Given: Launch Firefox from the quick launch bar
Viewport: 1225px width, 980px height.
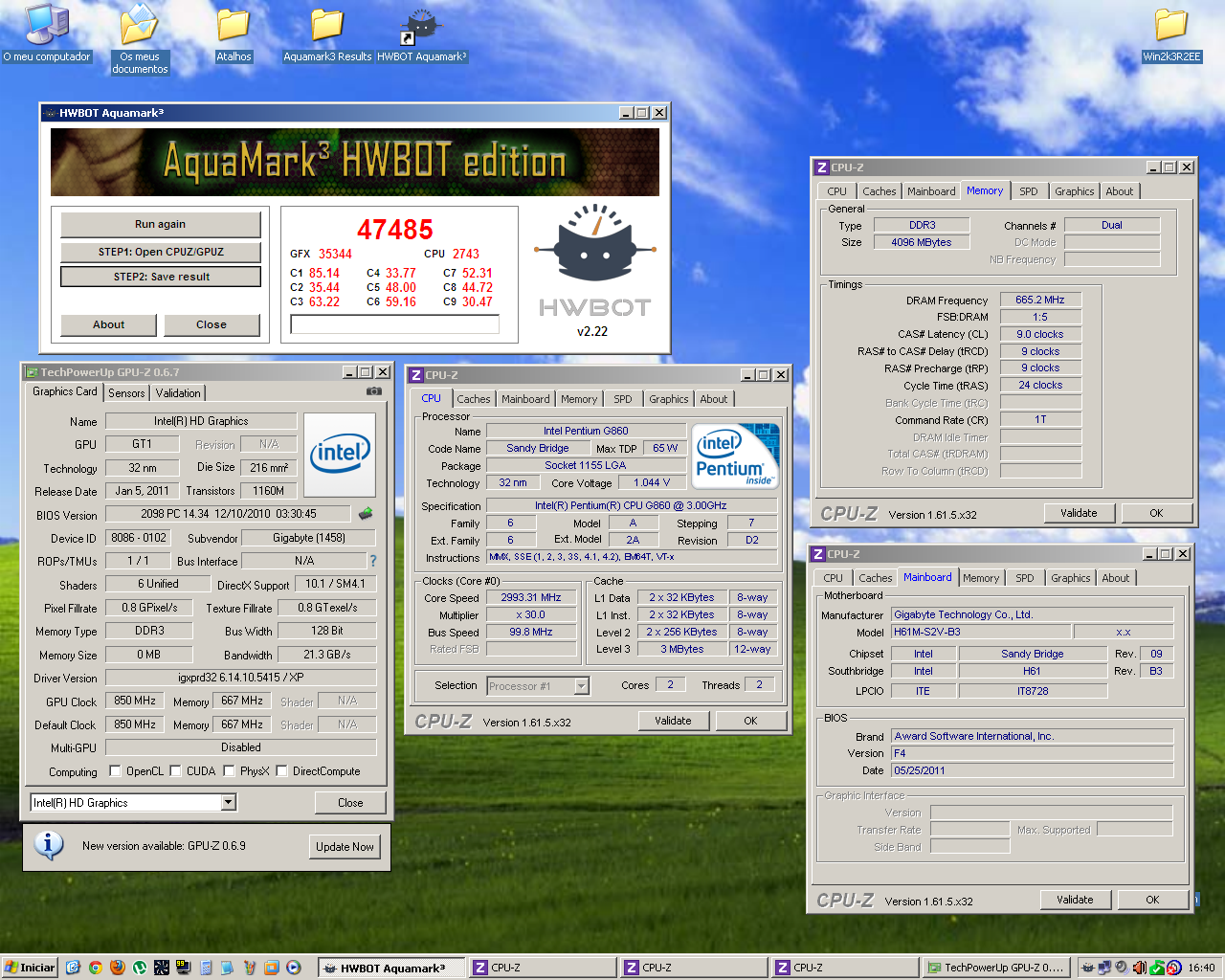Looking at the screenshot, I should click(x=117, y=968).
